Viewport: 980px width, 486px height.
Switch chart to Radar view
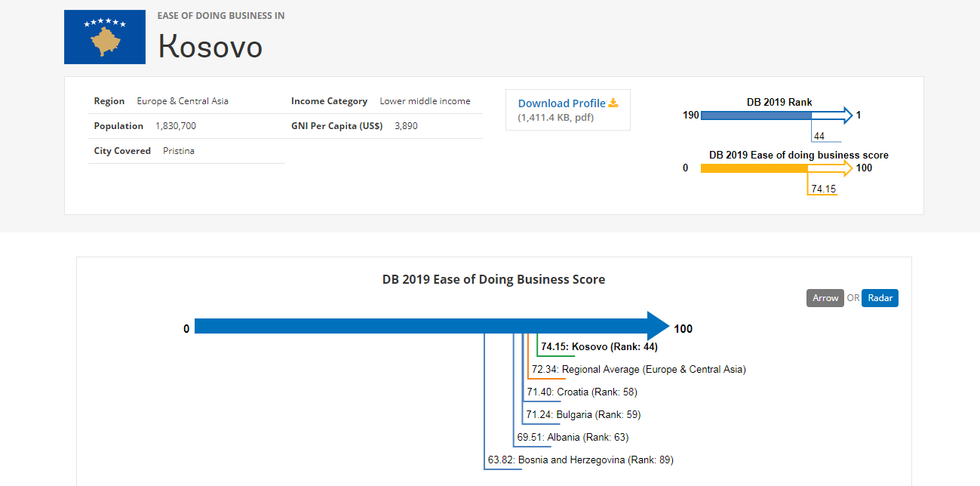click(880, 298)
